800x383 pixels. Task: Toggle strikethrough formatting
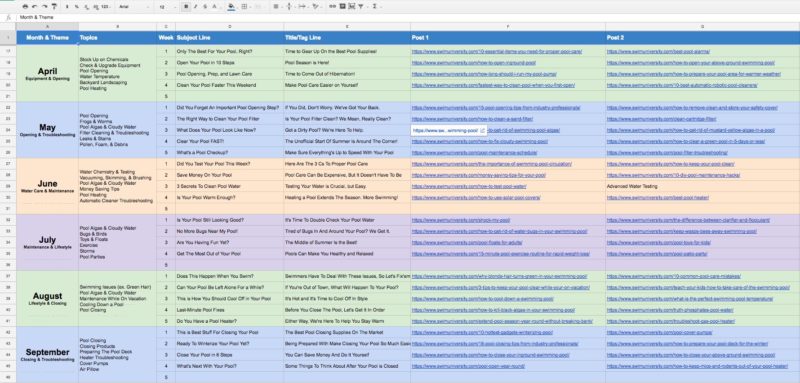(205, 7)
